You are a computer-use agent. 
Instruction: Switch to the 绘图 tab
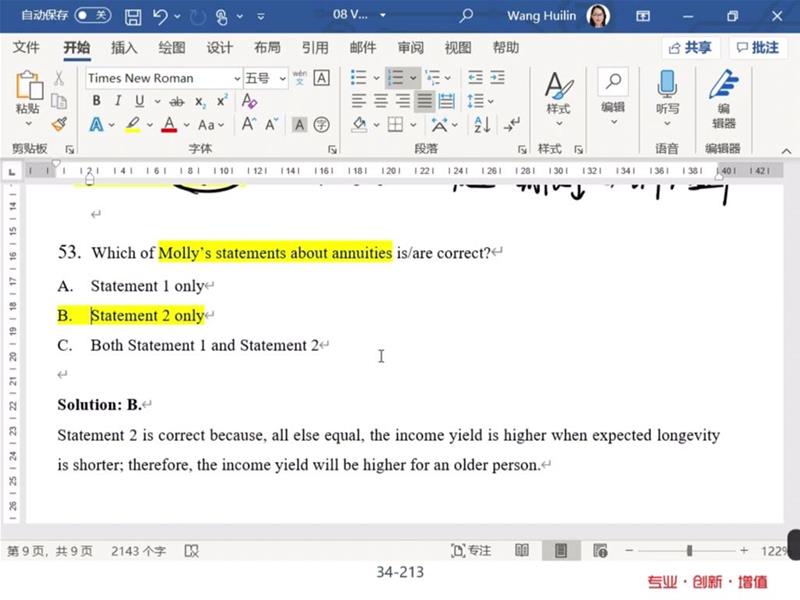pyautogui.click(x=171, y=47)
